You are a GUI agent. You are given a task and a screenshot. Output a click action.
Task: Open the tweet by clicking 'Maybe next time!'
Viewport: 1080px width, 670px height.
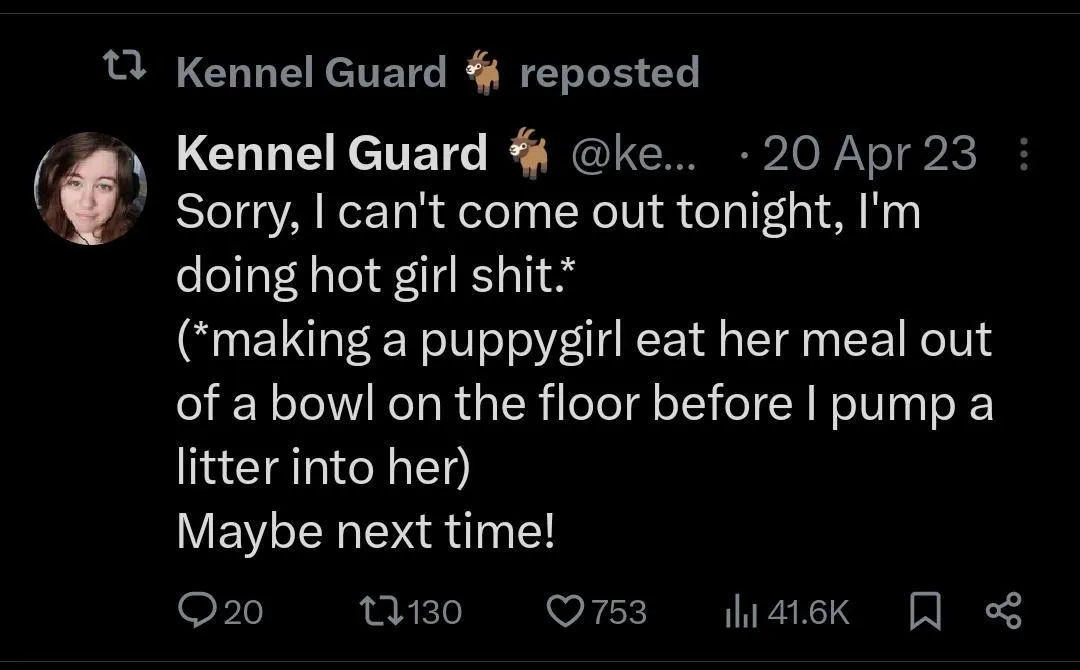click(x=365, y=532)
